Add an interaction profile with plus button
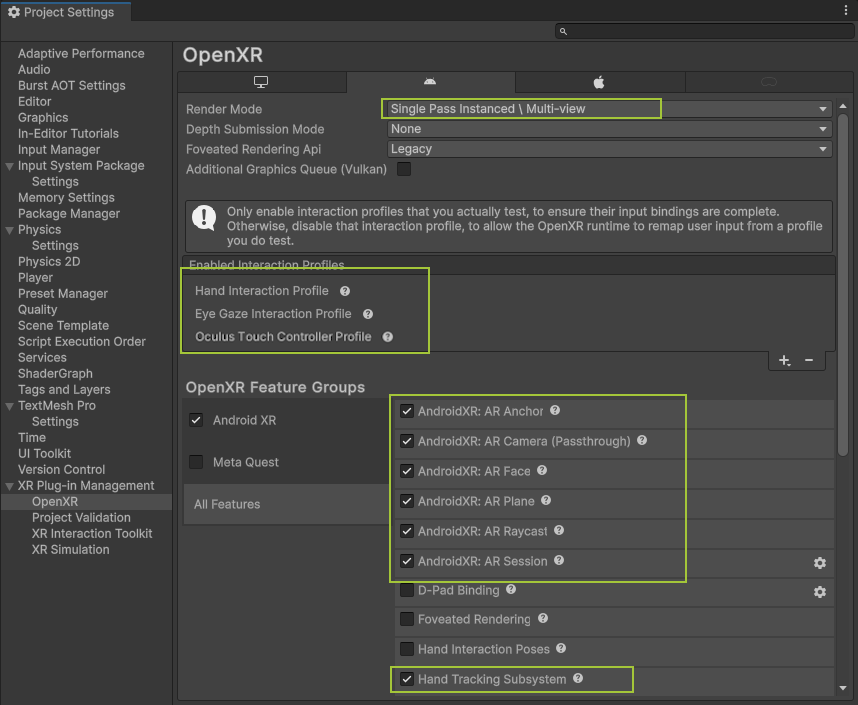The image size is (858, 705). (x=784, y=360)
